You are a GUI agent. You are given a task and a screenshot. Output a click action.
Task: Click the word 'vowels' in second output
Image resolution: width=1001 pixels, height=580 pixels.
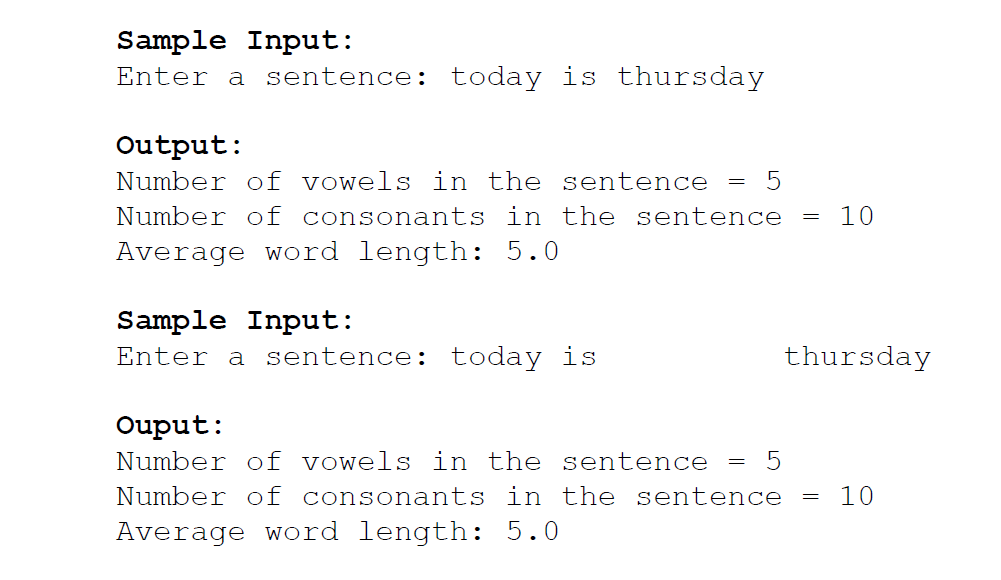[x=356, y=463]
